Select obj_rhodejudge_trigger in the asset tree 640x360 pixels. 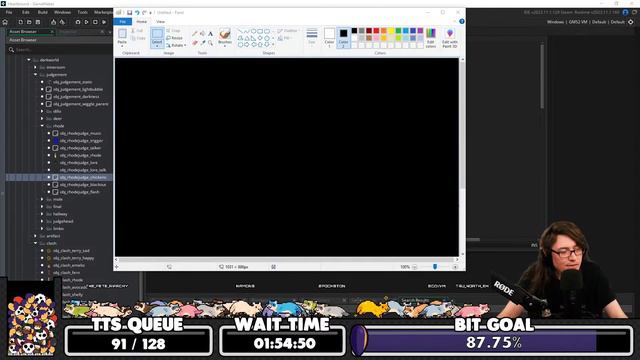click(81, 141)
